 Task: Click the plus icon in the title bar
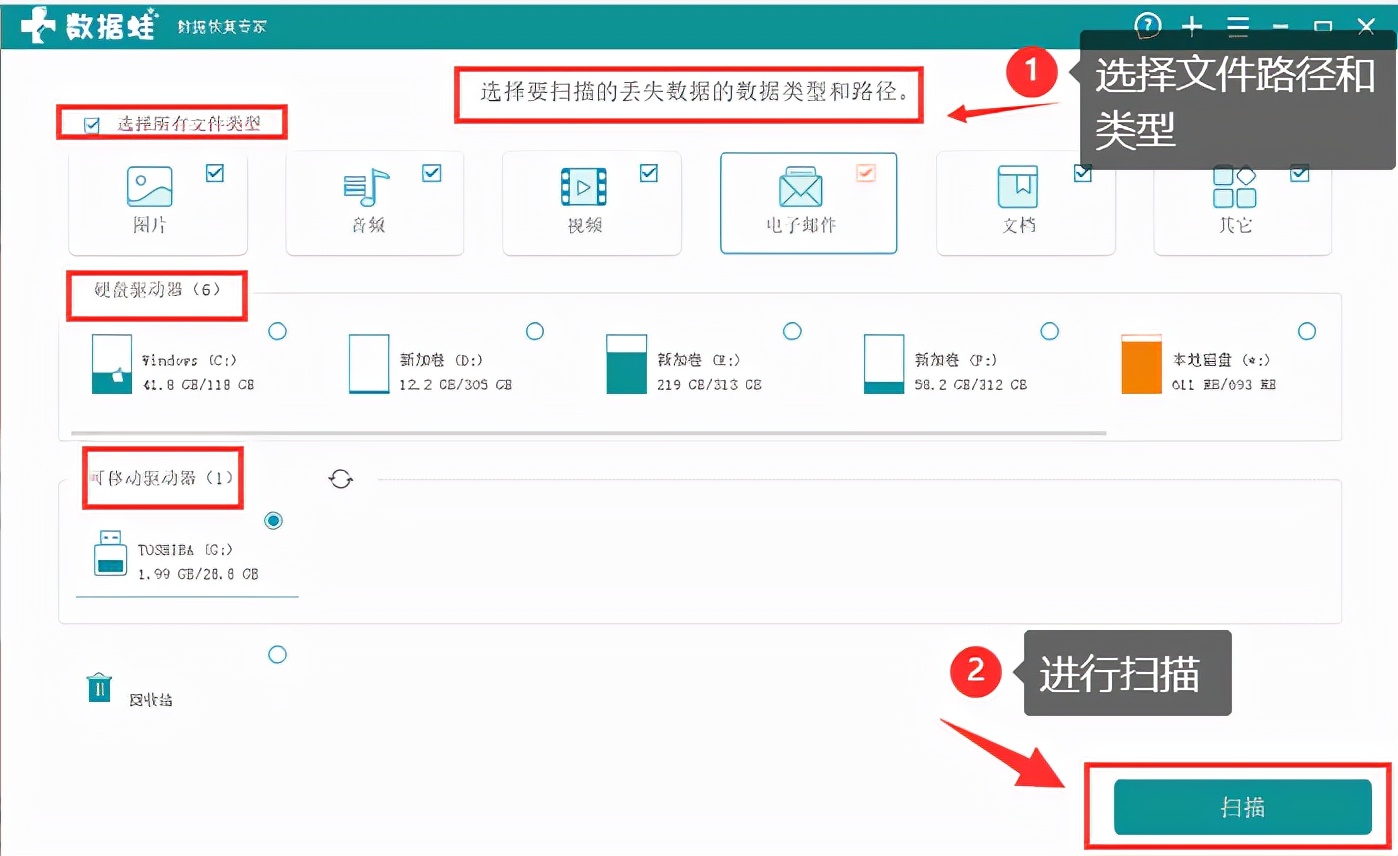click(1192, 26)
